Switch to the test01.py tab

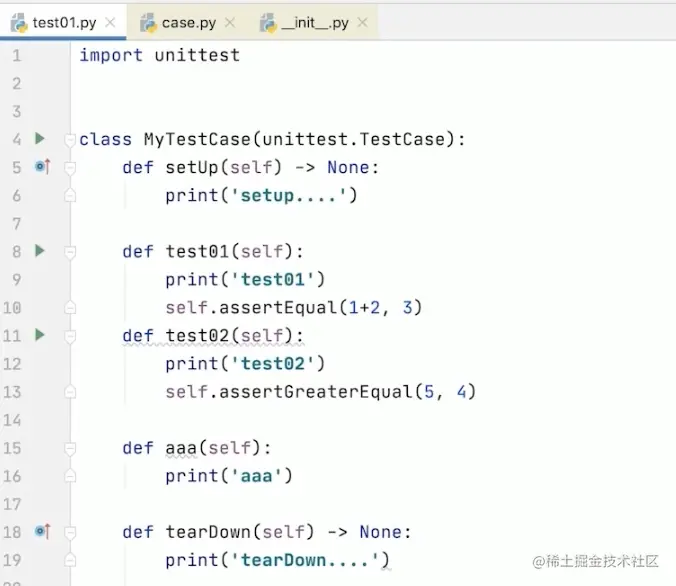(64, 22)
